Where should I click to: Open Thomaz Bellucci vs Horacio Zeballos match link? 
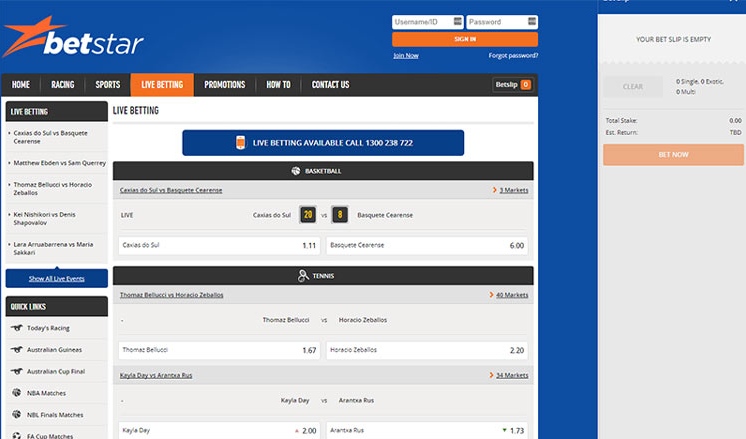pos(171,295)
